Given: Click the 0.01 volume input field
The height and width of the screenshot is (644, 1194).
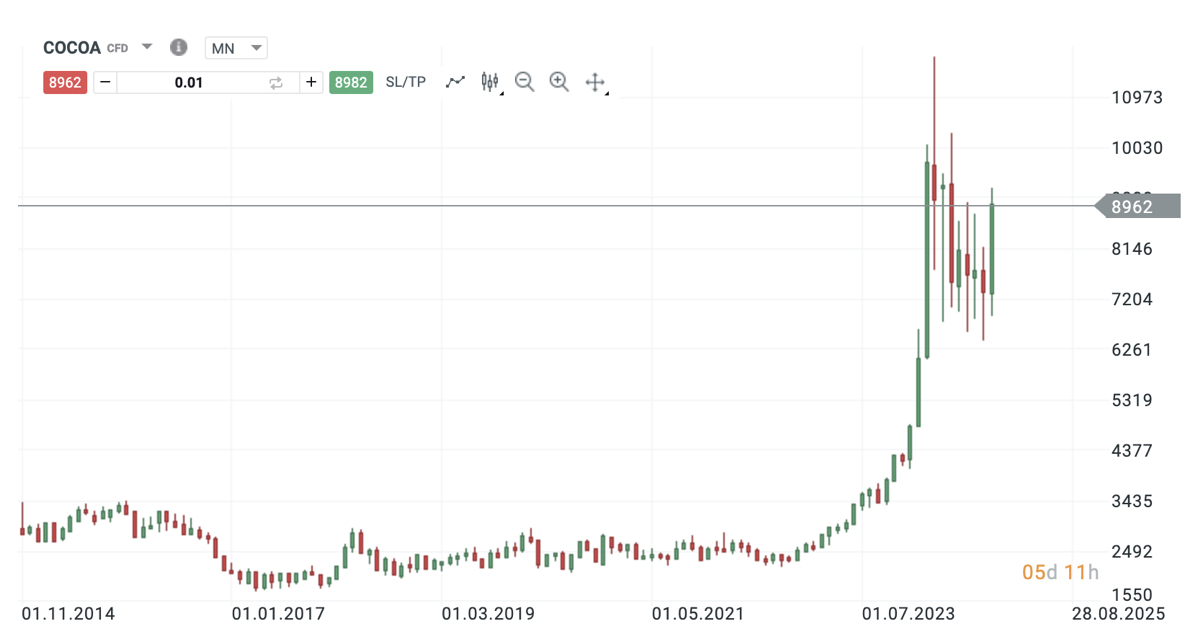Looking at the screenshot, I should pyautogui.click(x=190, y=82).
